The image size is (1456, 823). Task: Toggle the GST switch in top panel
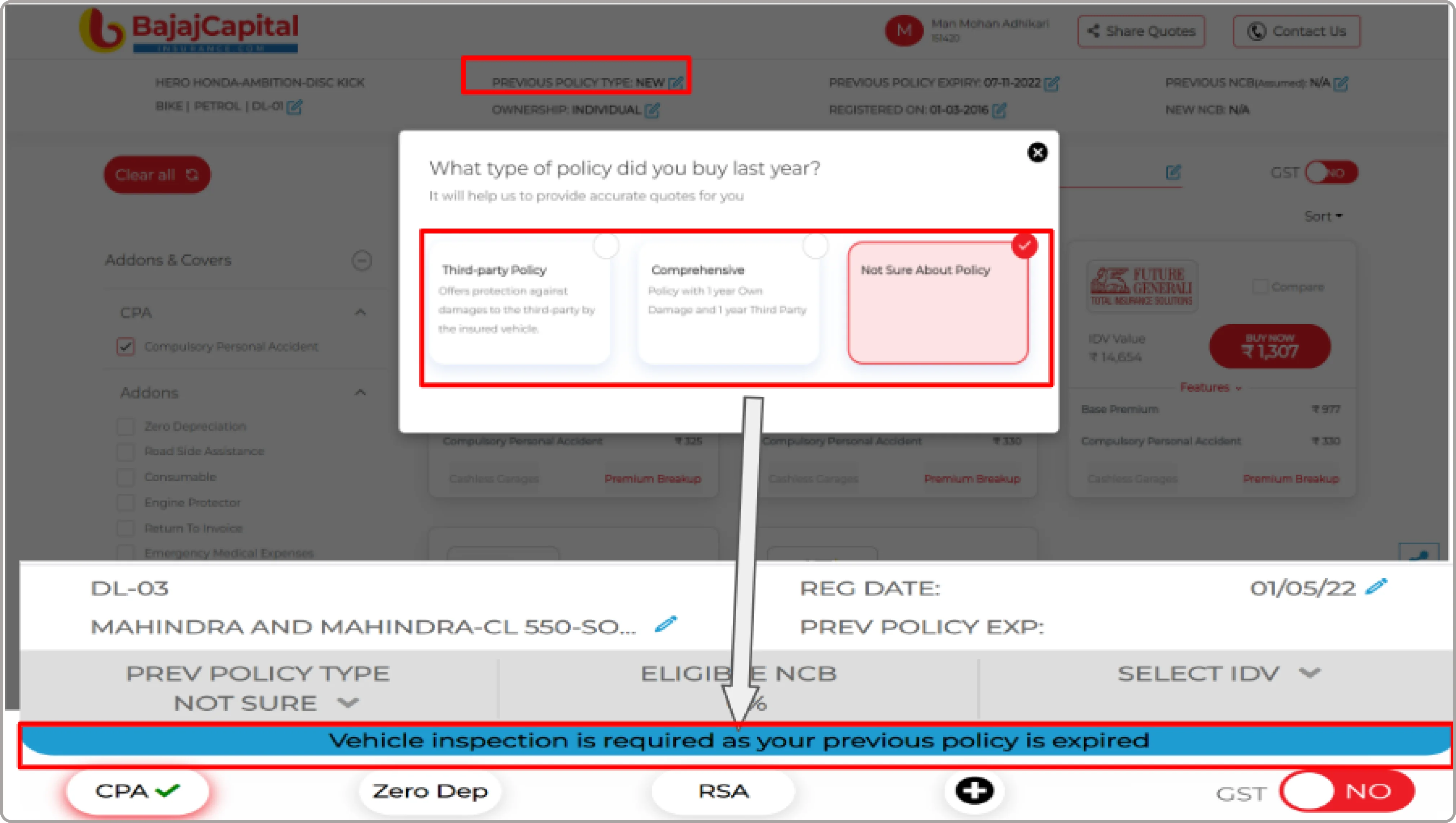click(1331, 173)
